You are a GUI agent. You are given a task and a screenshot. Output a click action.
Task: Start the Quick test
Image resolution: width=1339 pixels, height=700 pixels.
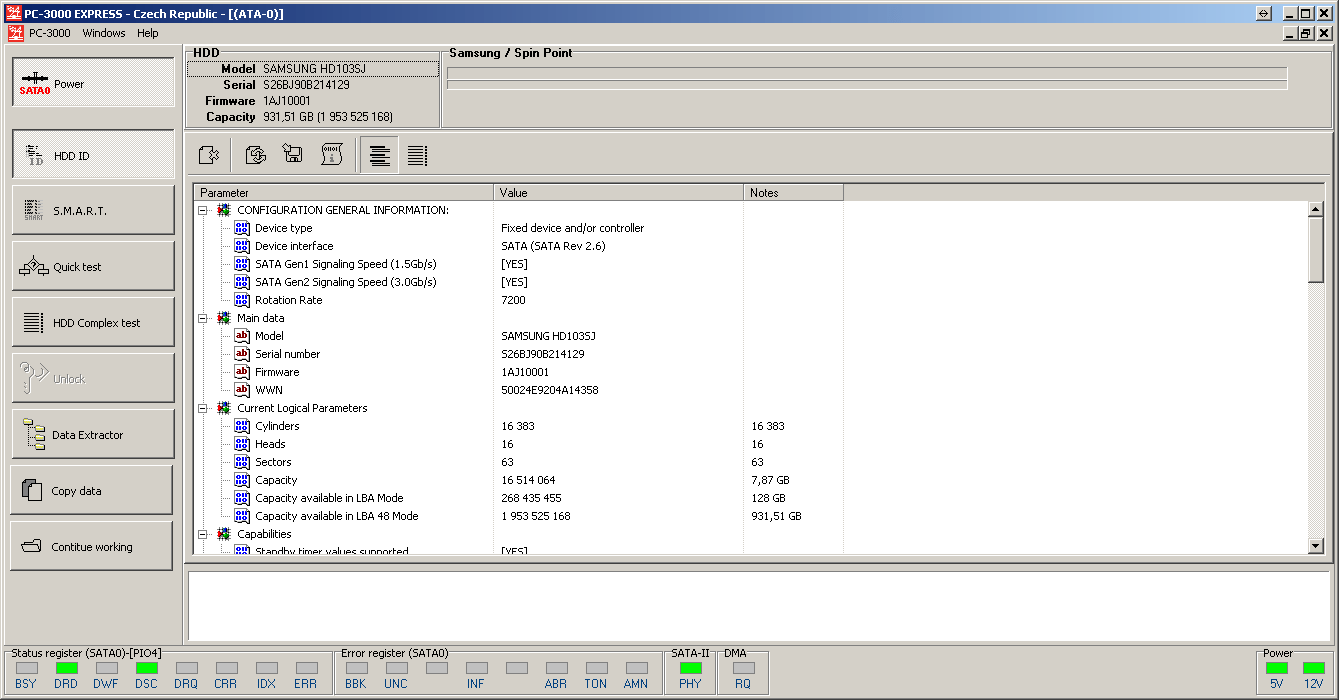[93, 266]
